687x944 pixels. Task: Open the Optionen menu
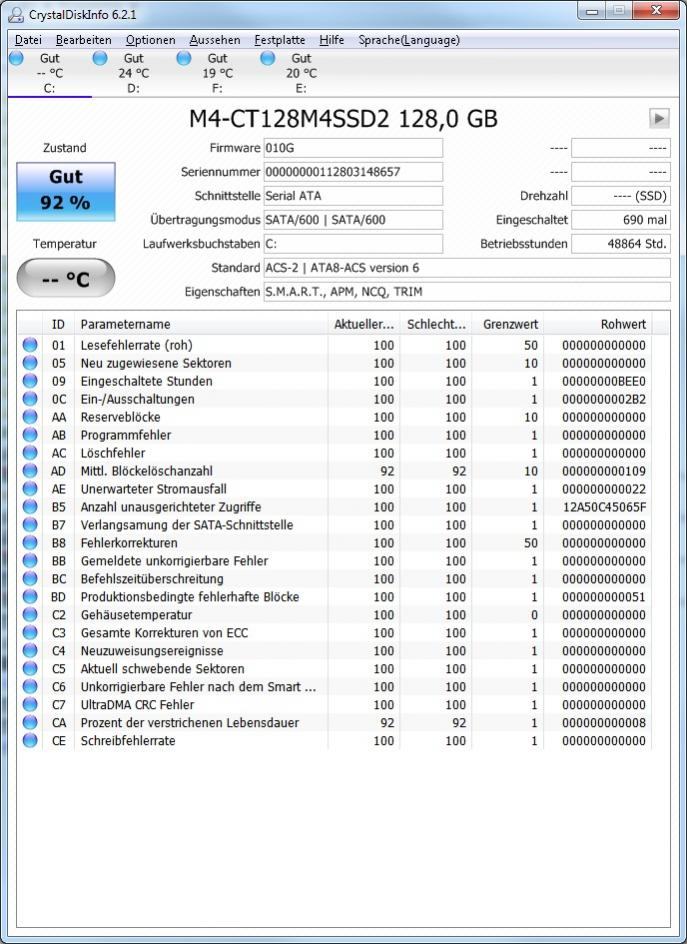[151, 40]
